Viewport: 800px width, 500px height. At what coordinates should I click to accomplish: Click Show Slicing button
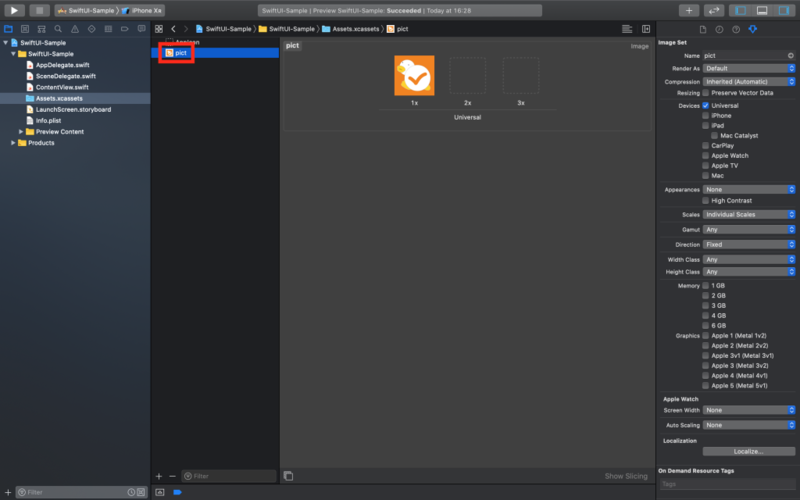(626, 476)
